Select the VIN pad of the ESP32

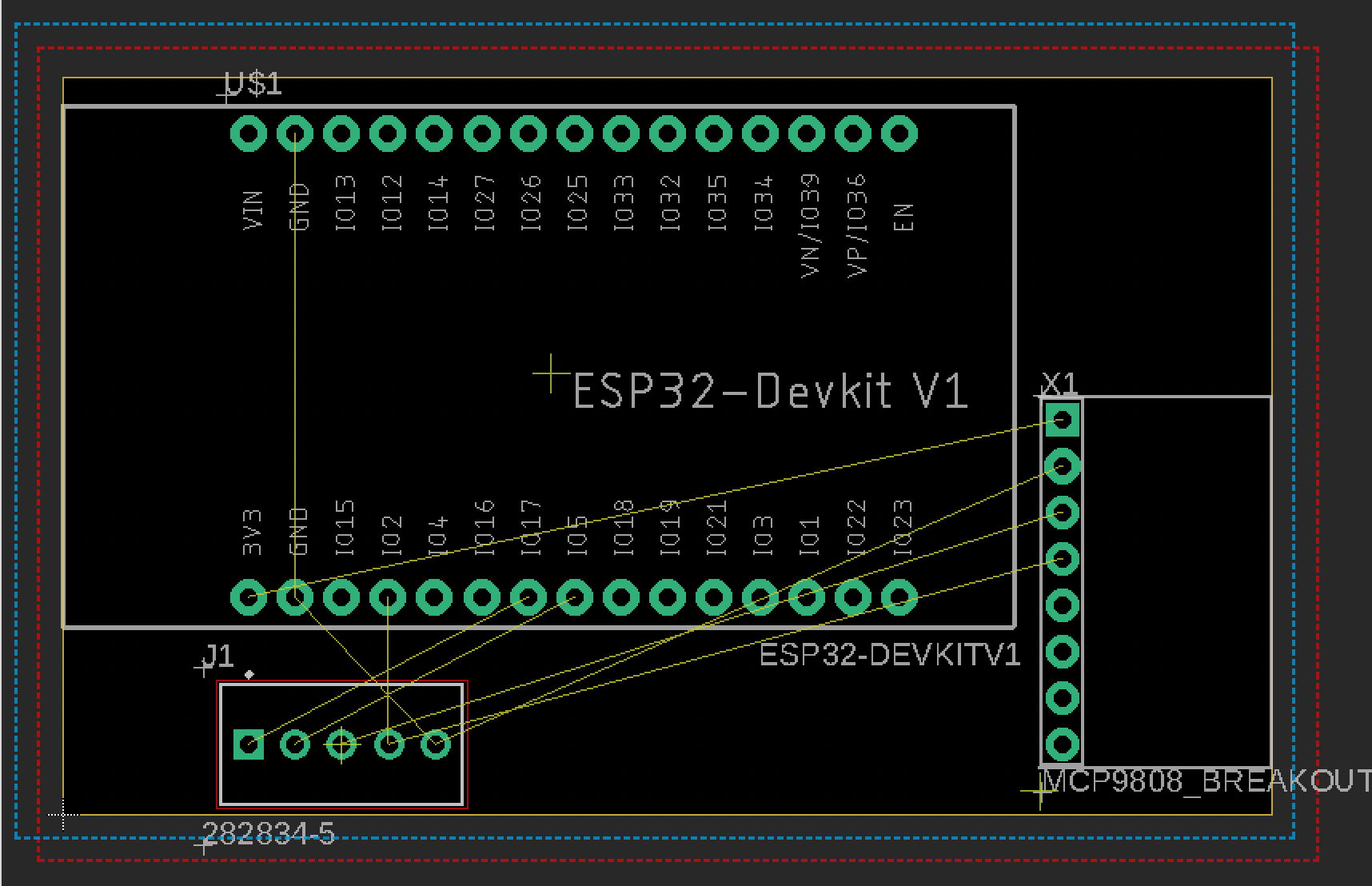pyautogui.click(x=249, y=133)
